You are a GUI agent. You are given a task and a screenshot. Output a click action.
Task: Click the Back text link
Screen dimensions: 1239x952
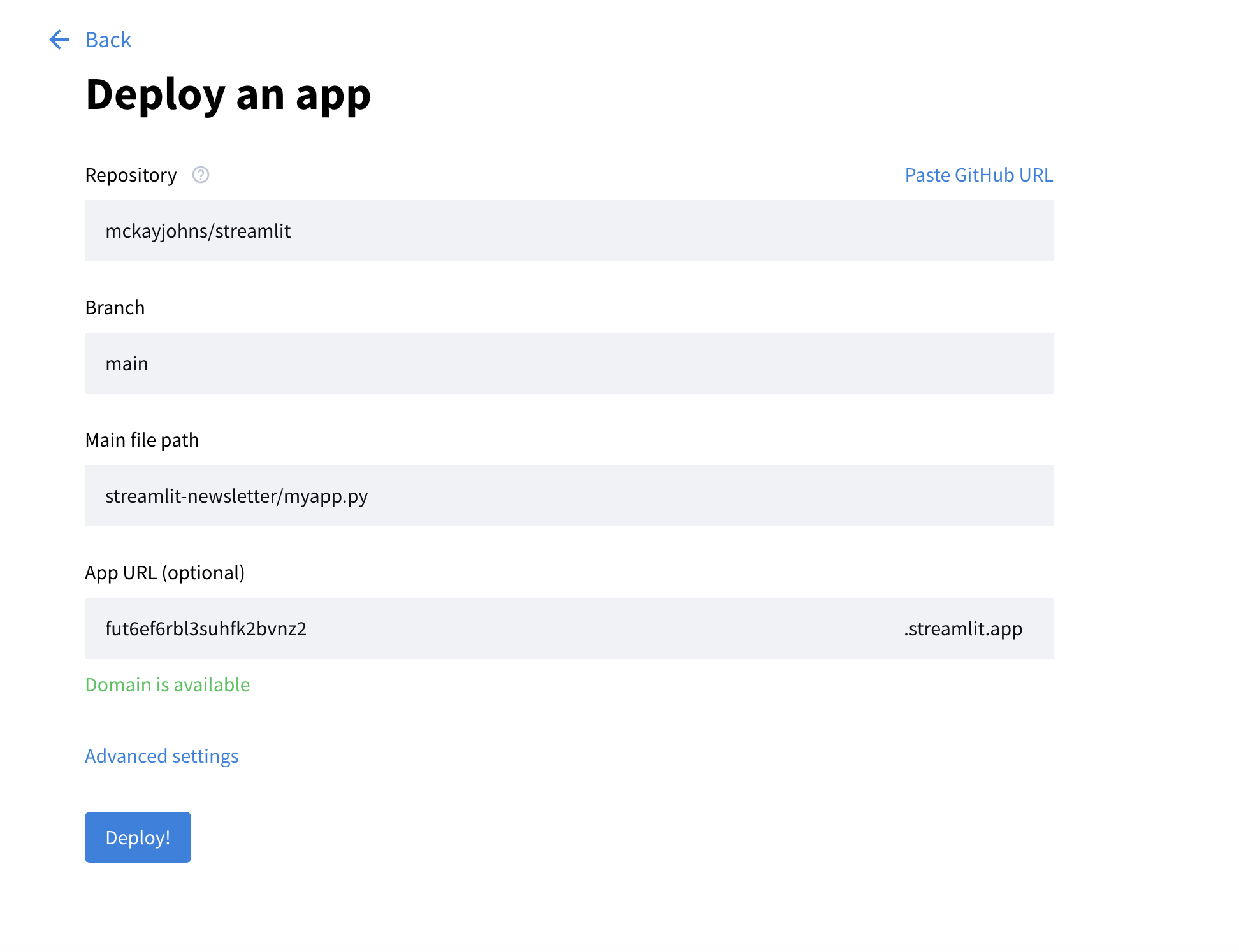coord(107,40)
